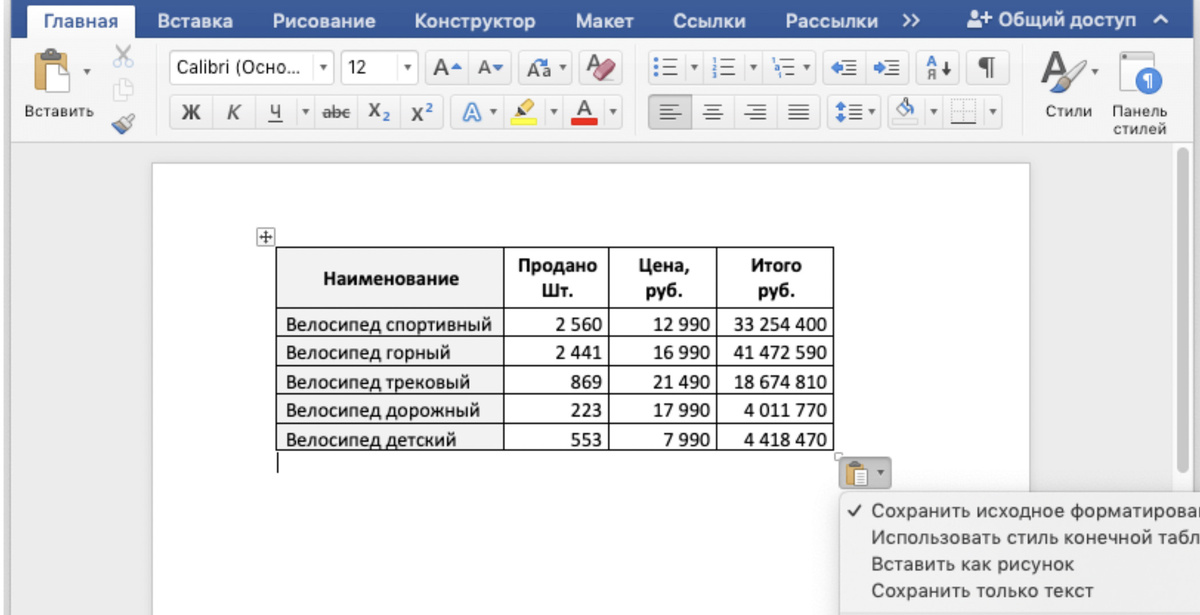Align text right
This screenshot has height=615, width=1200.
coord(756,113)
